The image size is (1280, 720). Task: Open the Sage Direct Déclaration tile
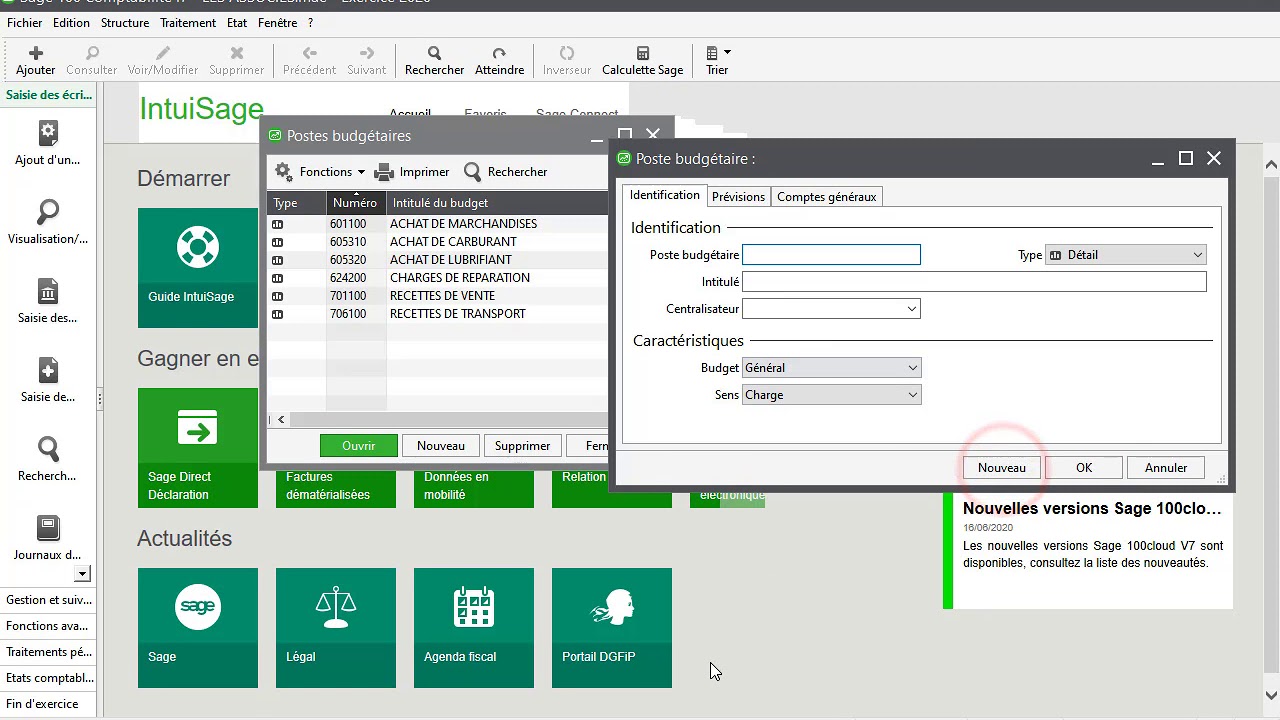[198, 448]
